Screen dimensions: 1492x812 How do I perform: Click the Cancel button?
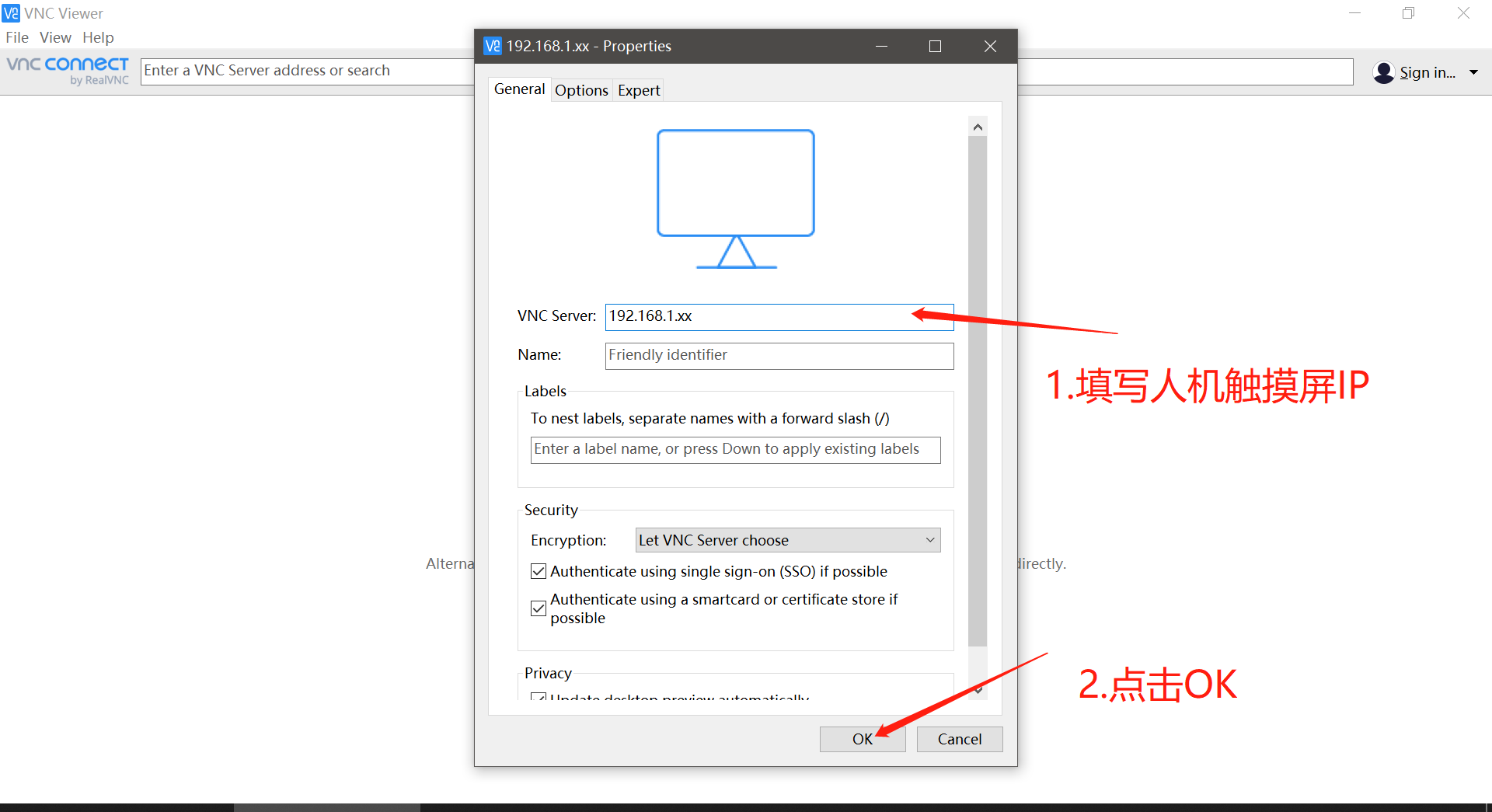point(960,739)
